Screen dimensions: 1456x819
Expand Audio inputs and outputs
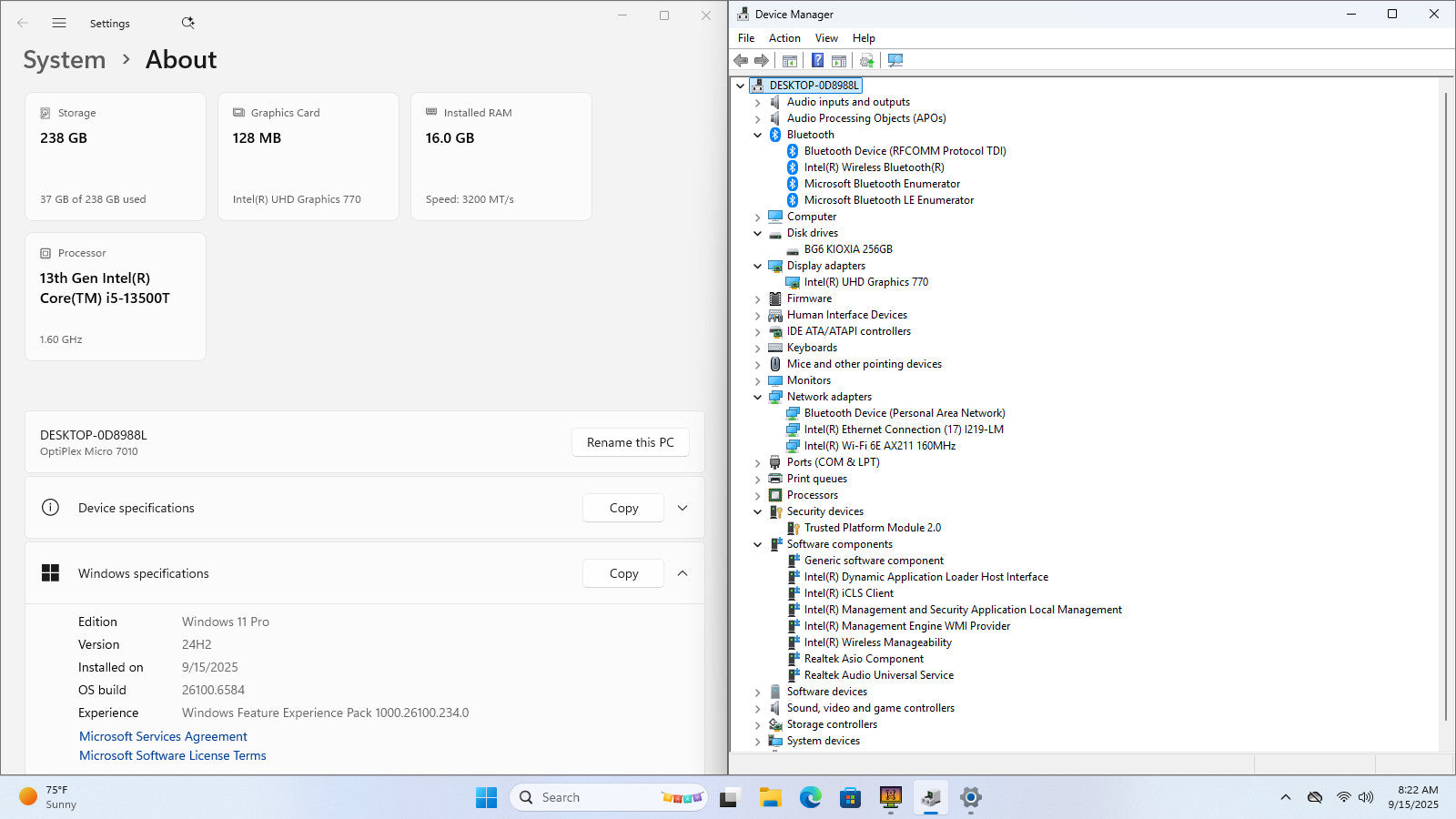[758, 102]
